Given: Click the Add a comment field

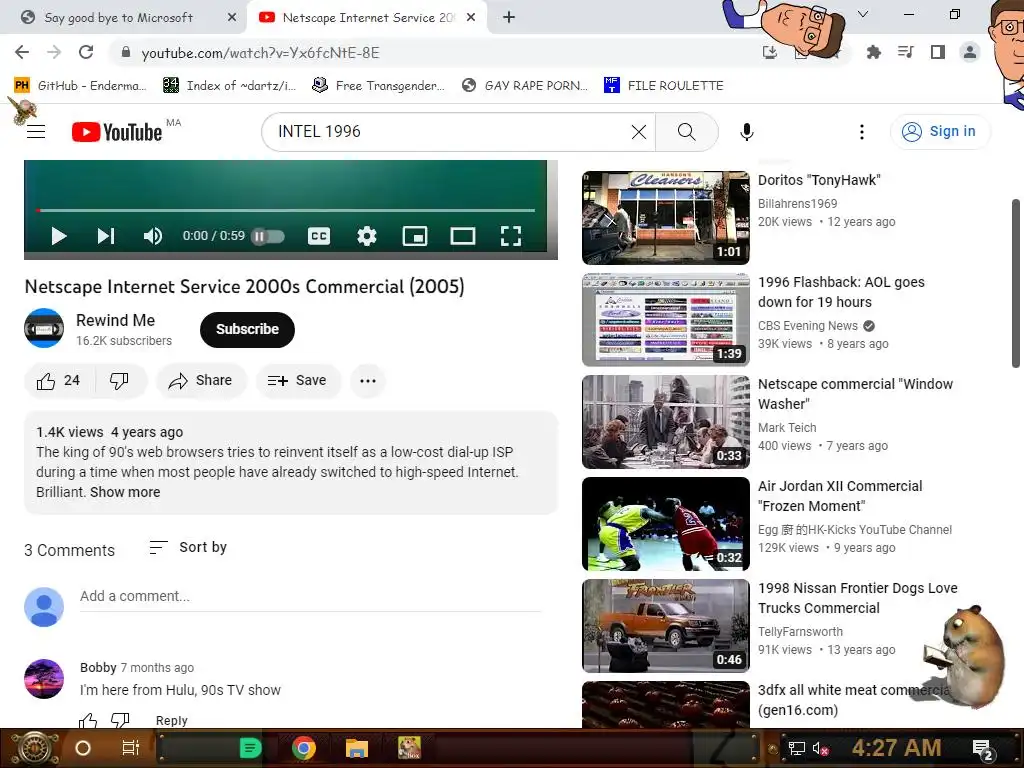Looking at the screenshot, I should tap(310, 596).
